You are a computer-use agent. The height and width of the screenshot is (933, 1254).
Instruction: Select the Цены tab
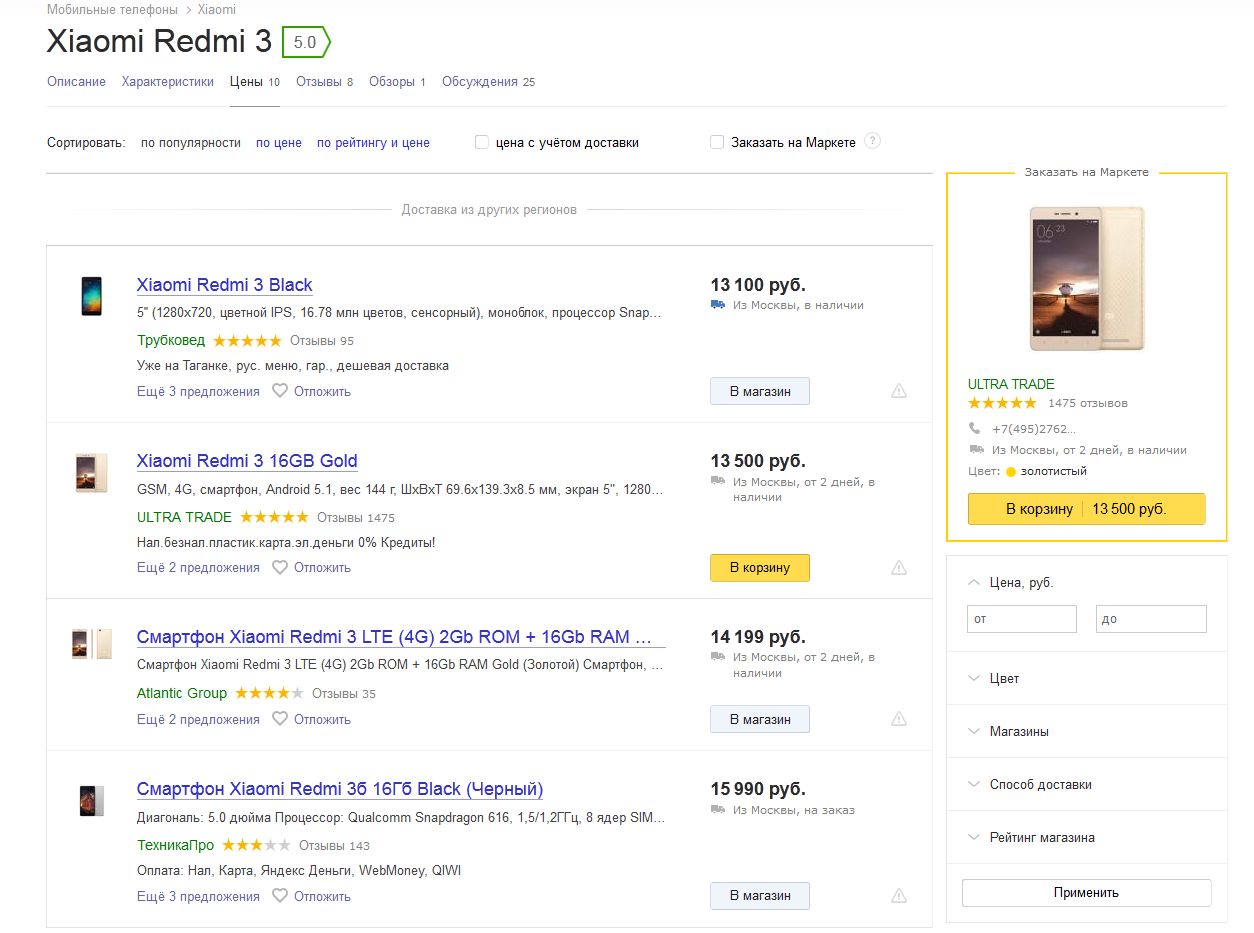(254, 82)
